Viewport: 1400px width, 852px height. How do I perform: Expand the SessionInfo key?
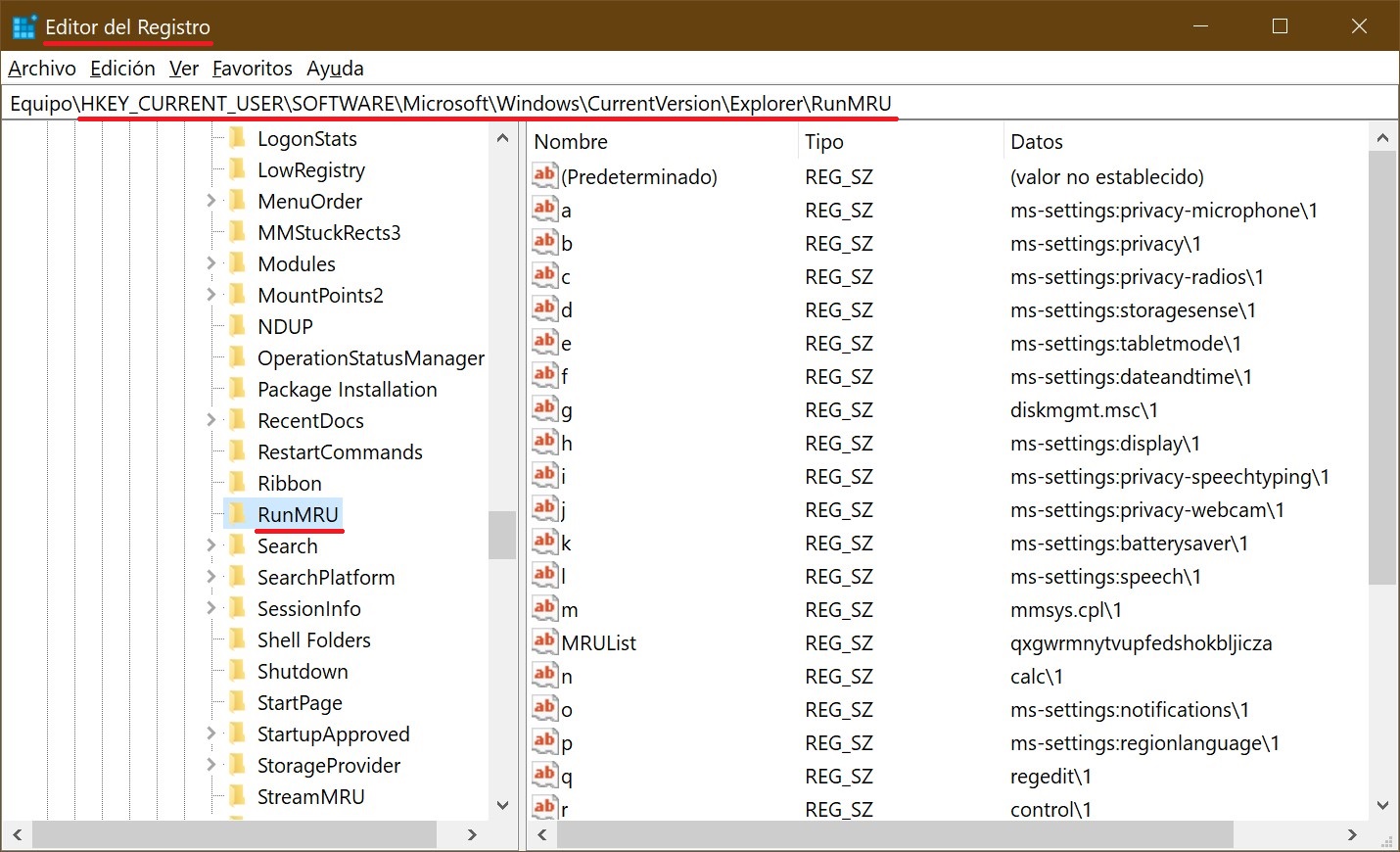coord(210,608)
